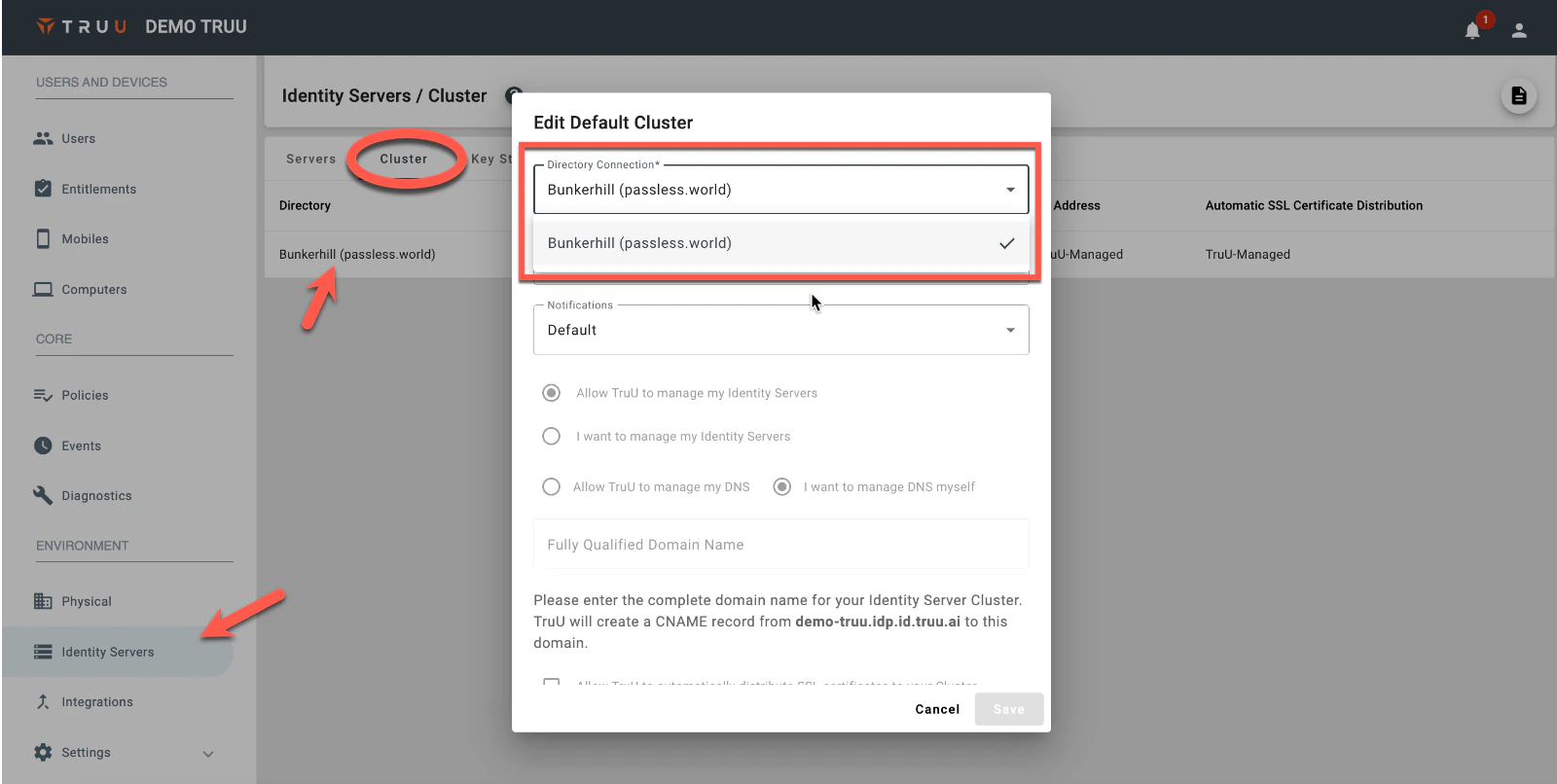The image size is (1557, 784).
Task: Click the help icon beside Identity Servers / Cluster
Action: coord(514,95)
